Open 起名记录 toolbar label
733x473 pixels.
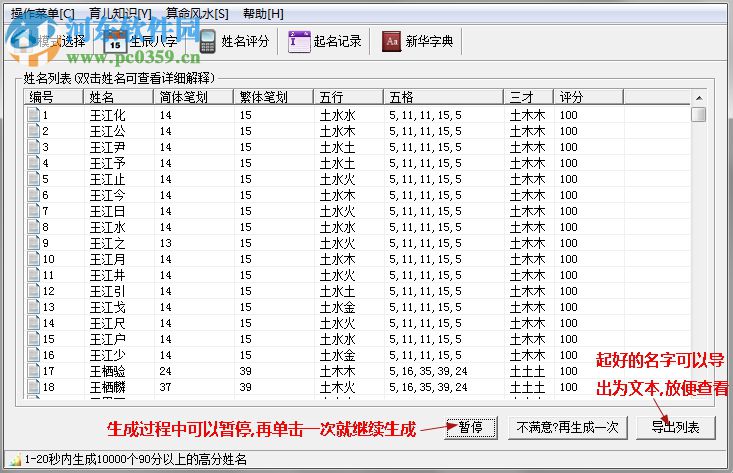coord(338,42)
